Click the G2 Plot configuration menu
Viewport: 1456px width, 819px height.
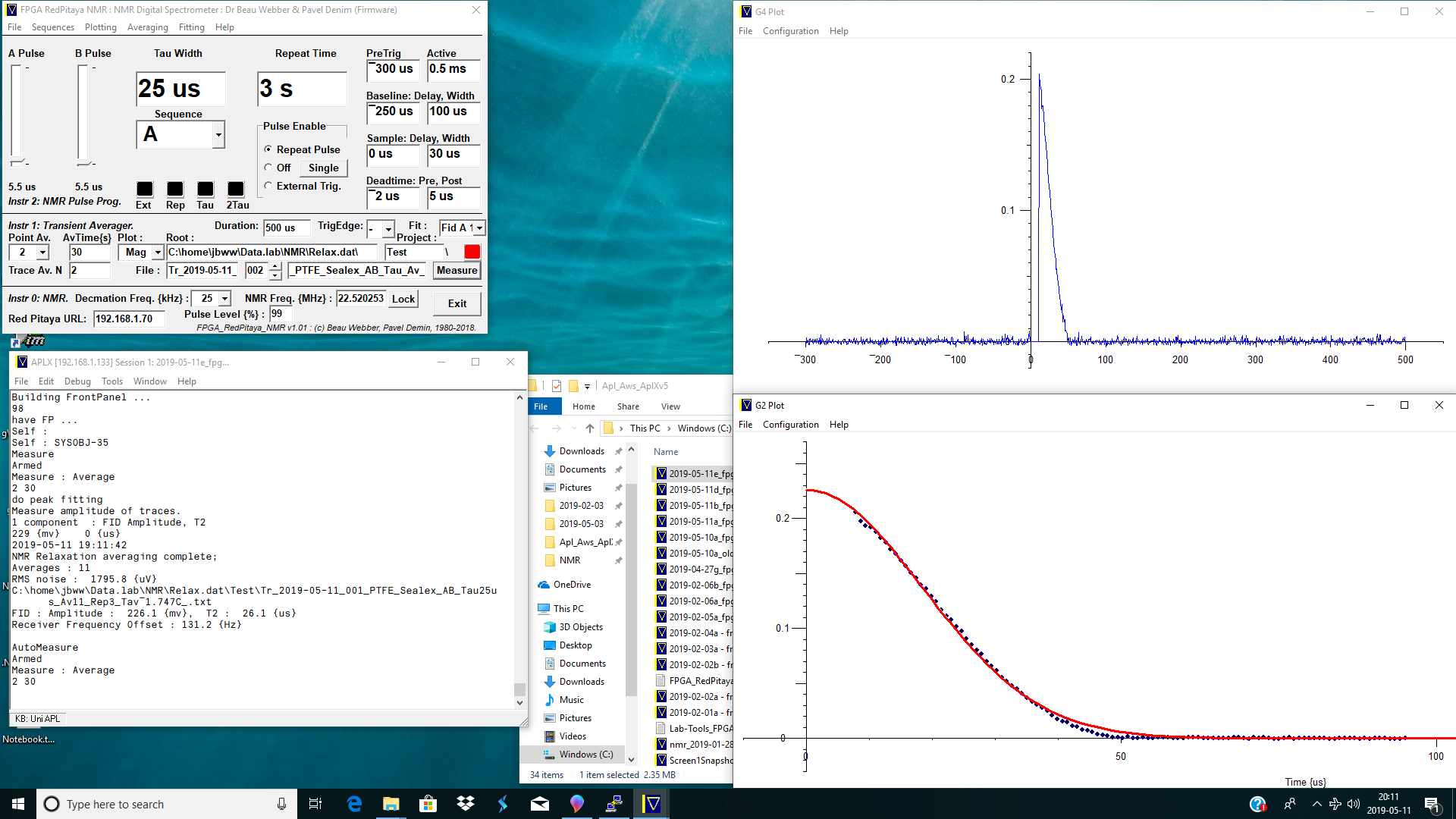click(x=791, y=424)
